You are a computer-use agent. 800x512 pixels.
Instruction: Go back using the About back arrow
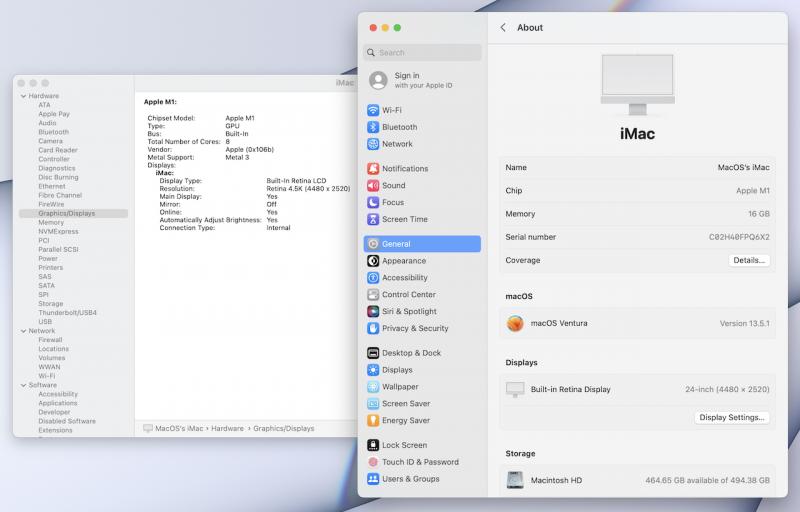[x=502, y=28]
